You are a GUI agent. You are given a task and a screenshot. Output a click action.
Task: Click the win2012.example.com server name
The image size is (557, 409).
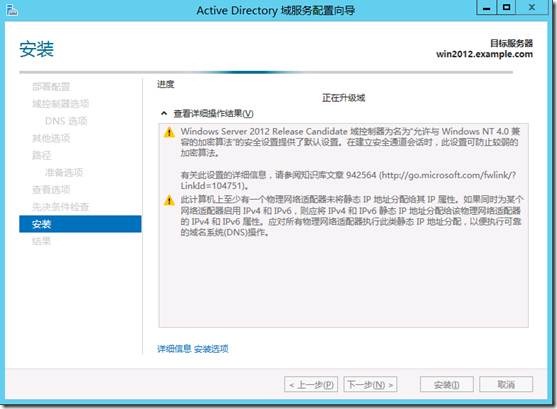(x=485, y=54)
